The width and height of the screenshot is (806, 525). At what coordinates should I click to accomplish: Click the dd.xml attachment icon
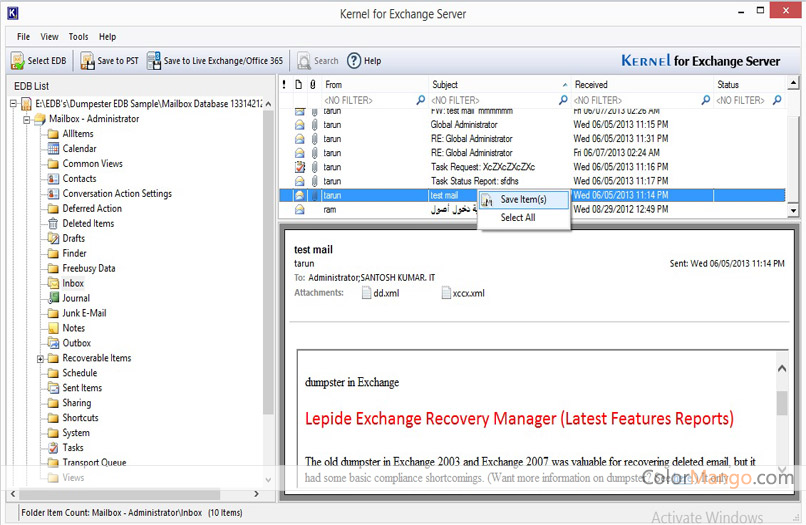click(x=366, y=293)
